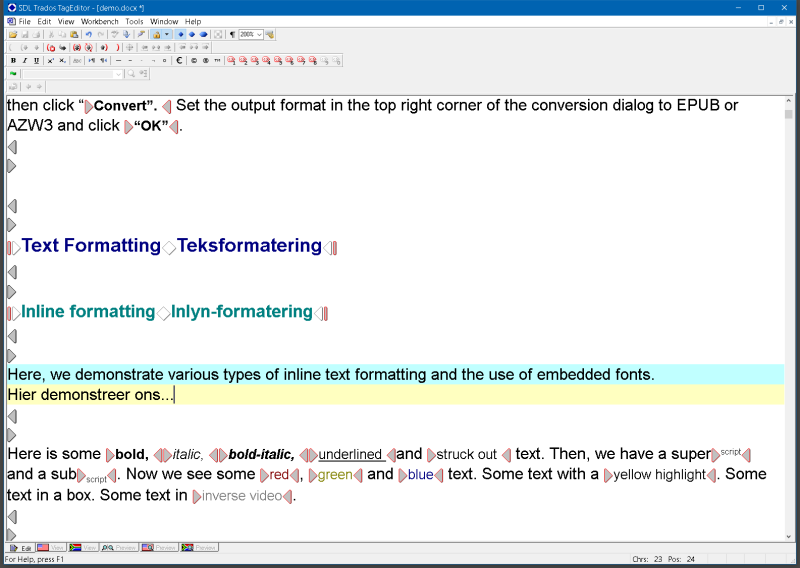Click the red placeable icon numbered 3
Image resolution: width=800 pixels, height=568 pixels.
255,61
